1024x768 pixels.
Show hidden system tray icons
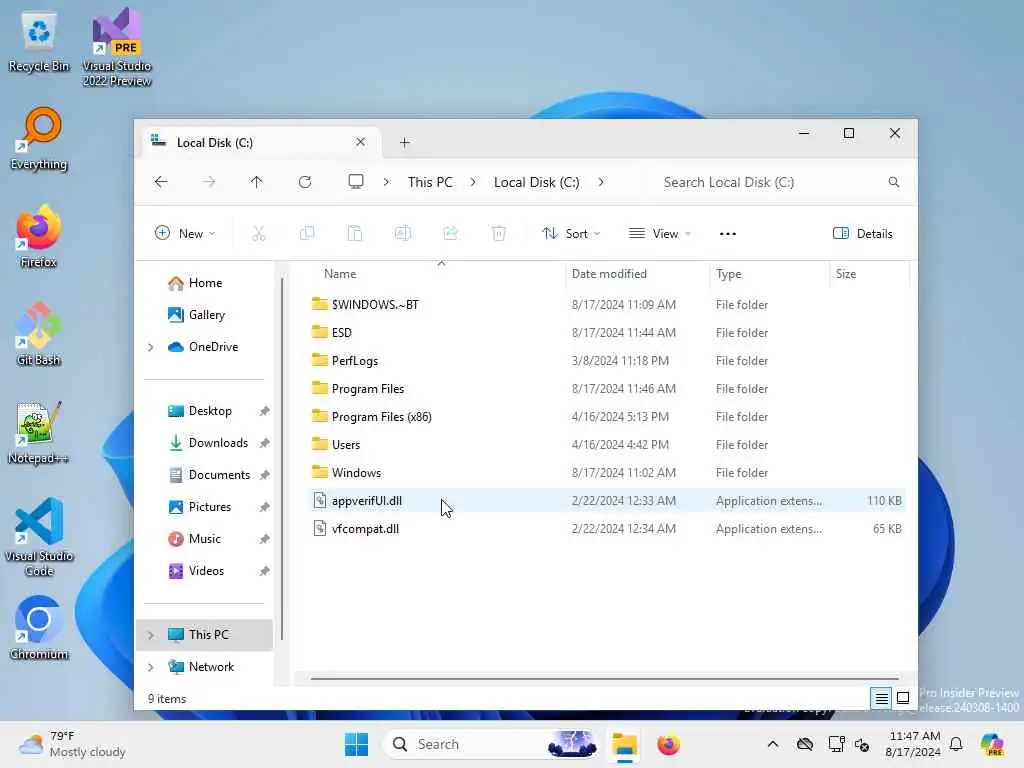click(x=773, y=744)
